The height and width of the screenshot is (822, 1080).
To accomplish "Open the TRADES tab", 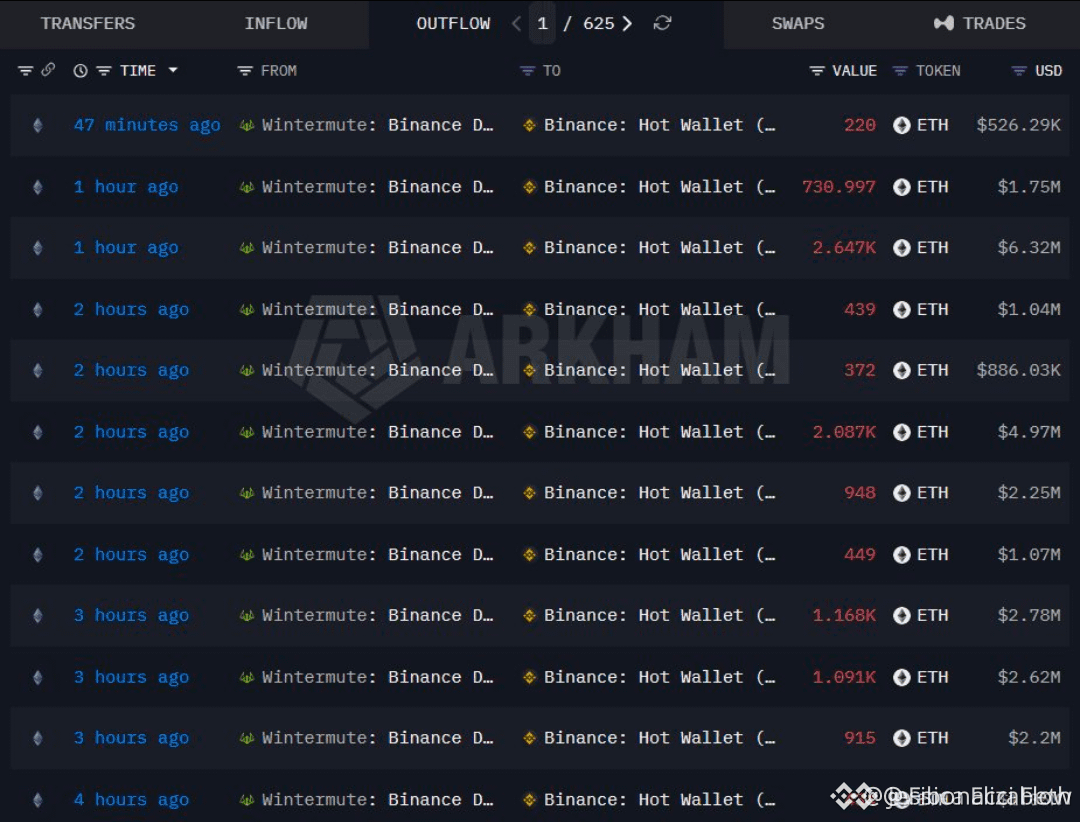I will [979, 23].
